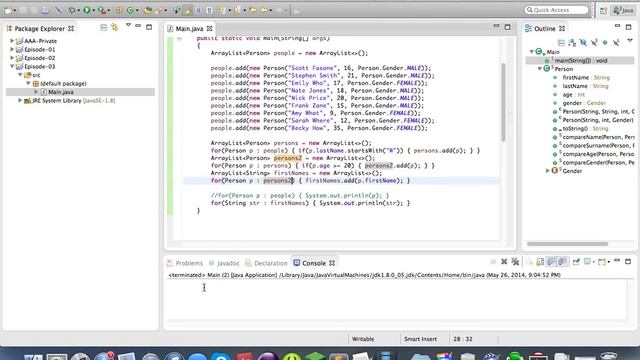Select Main.java in Package Explorer
This screenshot has width=640, height=360.
click(60, 92)
